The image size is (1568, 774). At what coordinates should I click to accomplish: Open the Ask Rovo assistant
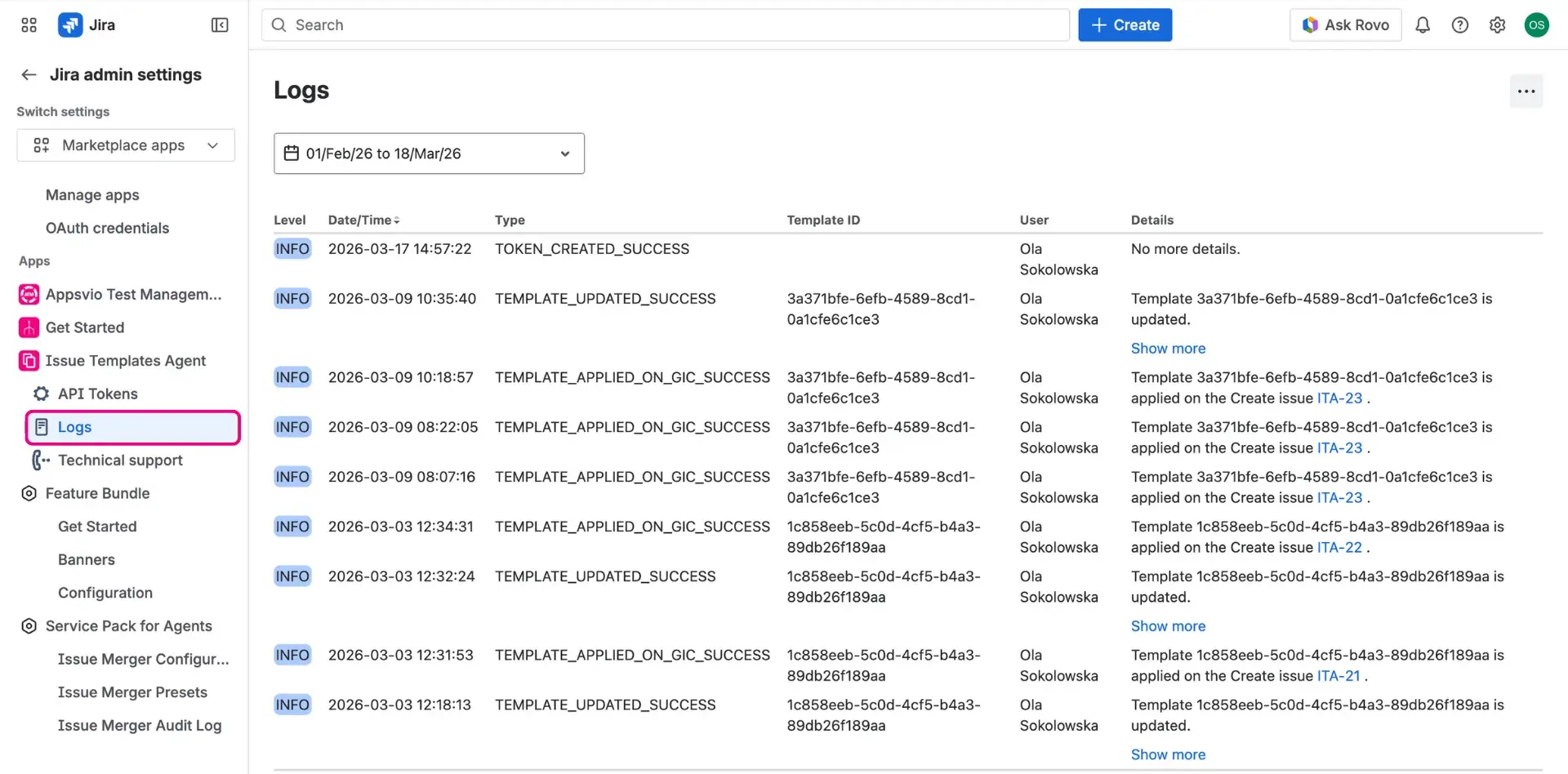(1345, 24)
